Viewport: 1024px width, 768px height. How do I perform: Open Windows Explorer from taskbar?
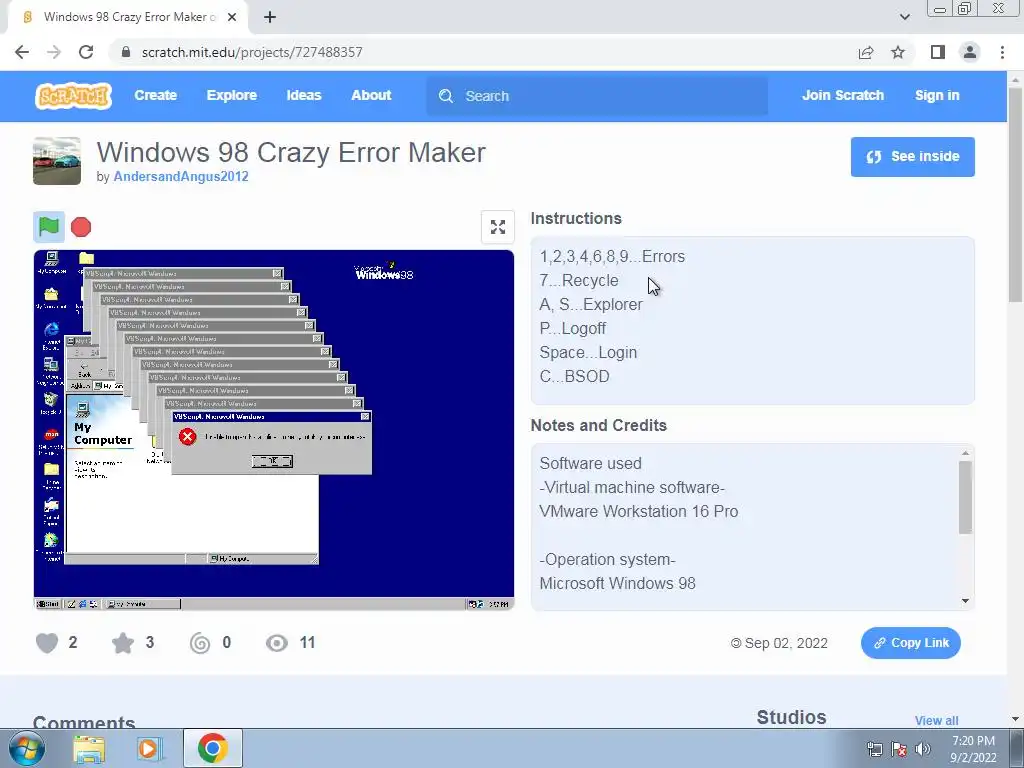(89, 749)
